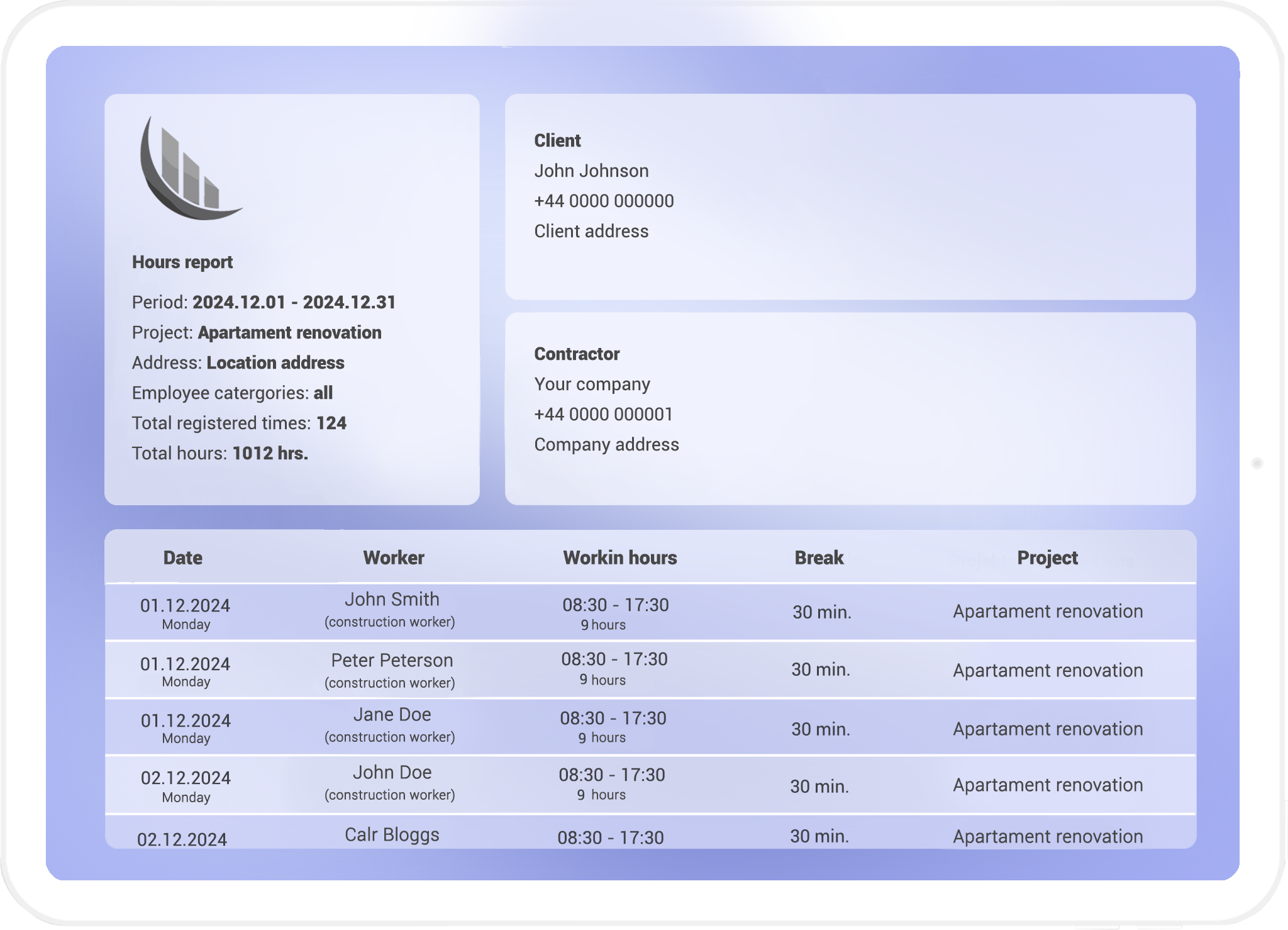The image size is (1288, 930).
Task: Click the Worker column header
Action: tap(393, 557)
